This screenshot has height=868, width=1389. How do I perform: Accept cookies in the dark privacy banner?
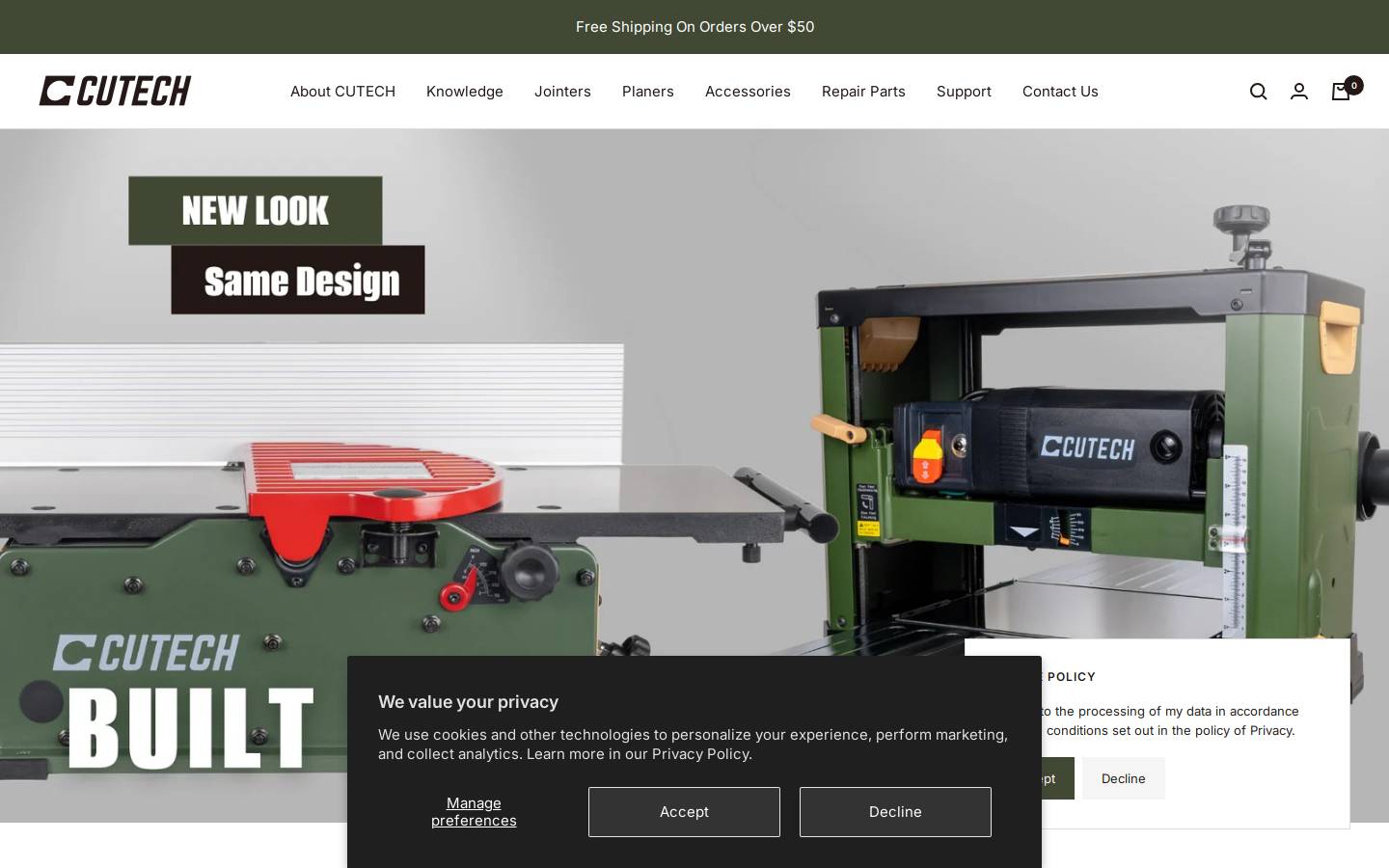coord(684,812)
